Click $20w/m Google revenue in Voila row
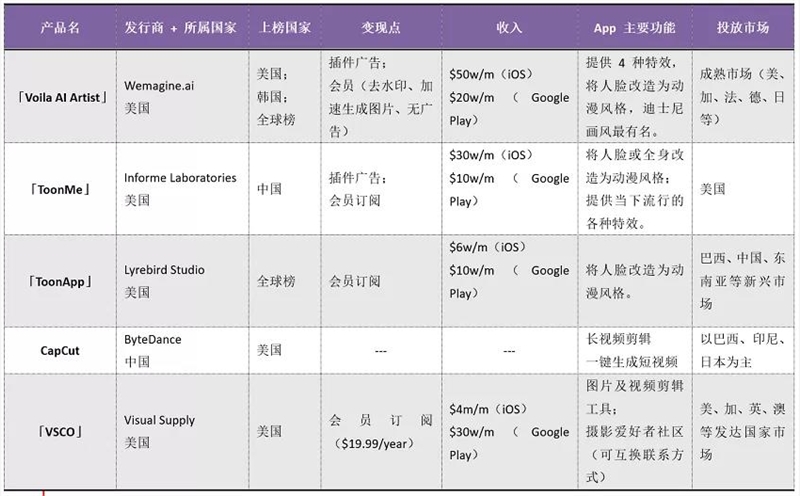 tap(509, 97)
